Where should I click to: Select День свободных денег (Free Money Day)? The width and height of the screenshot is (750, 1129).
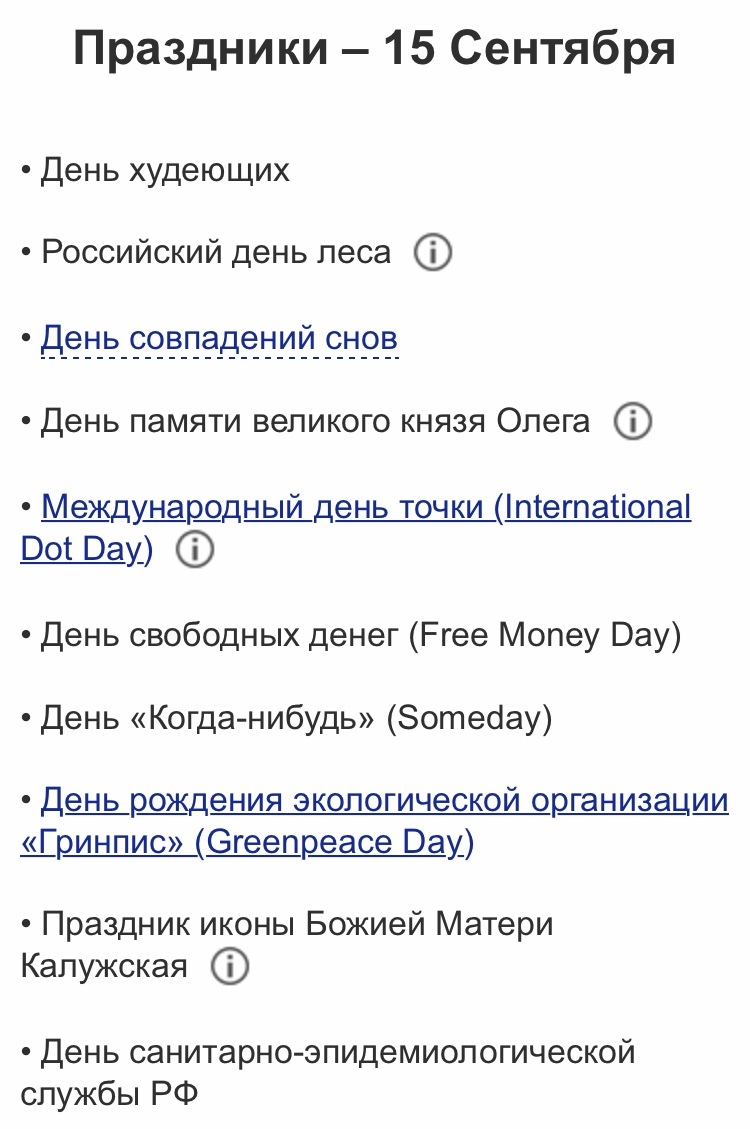coord(360,635)
